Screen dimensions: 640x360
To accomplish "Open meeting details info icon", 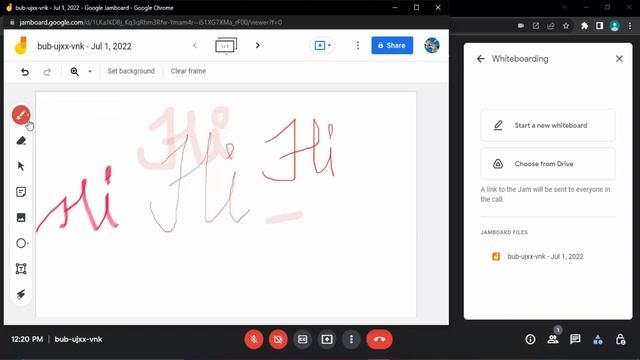I will point(530,339).
